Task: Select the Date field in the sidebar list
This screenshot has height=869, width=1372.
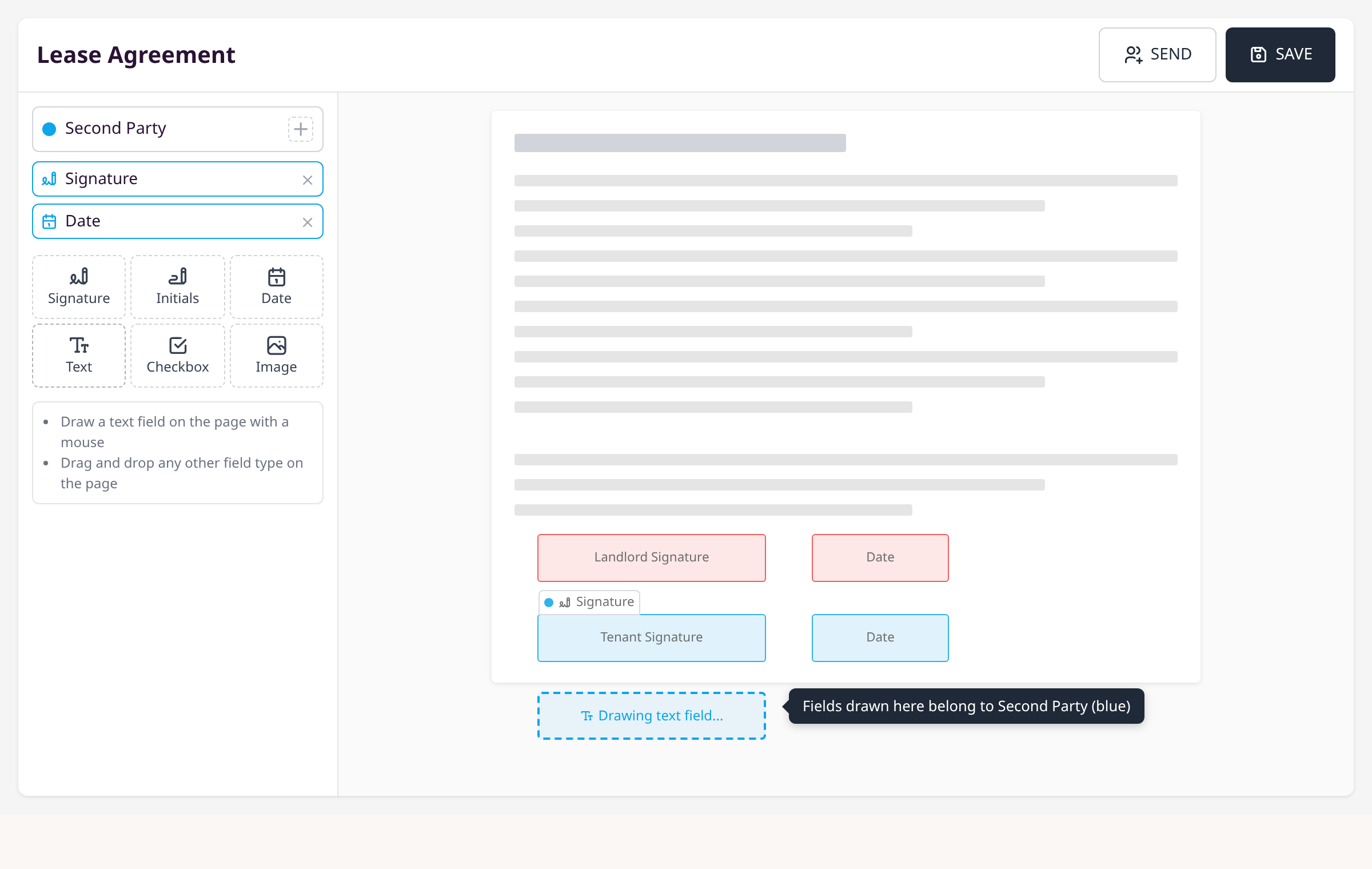Action: (x=178, y=221)
